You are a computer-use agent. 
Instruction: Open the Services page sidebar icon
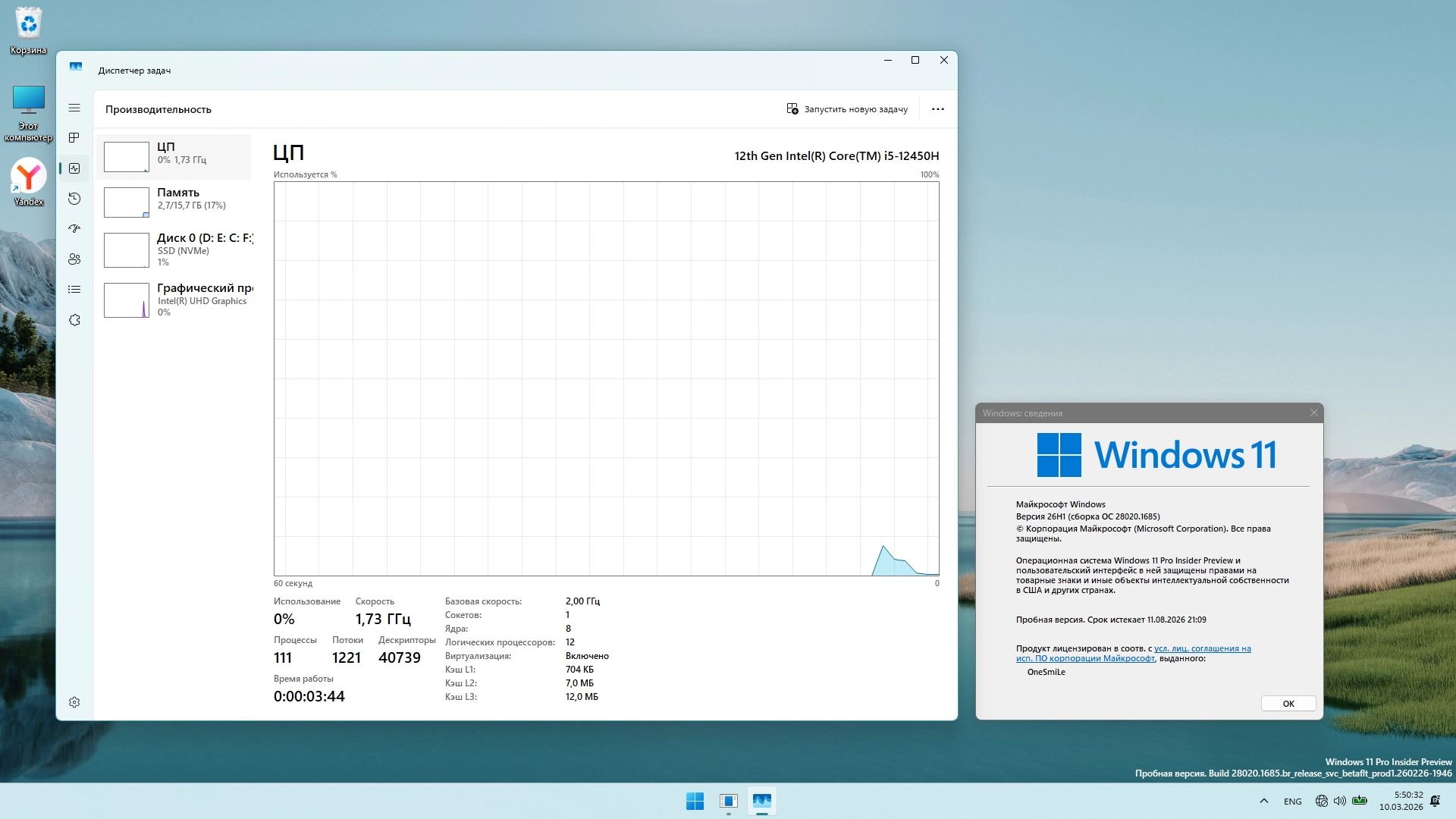[74, 320]
